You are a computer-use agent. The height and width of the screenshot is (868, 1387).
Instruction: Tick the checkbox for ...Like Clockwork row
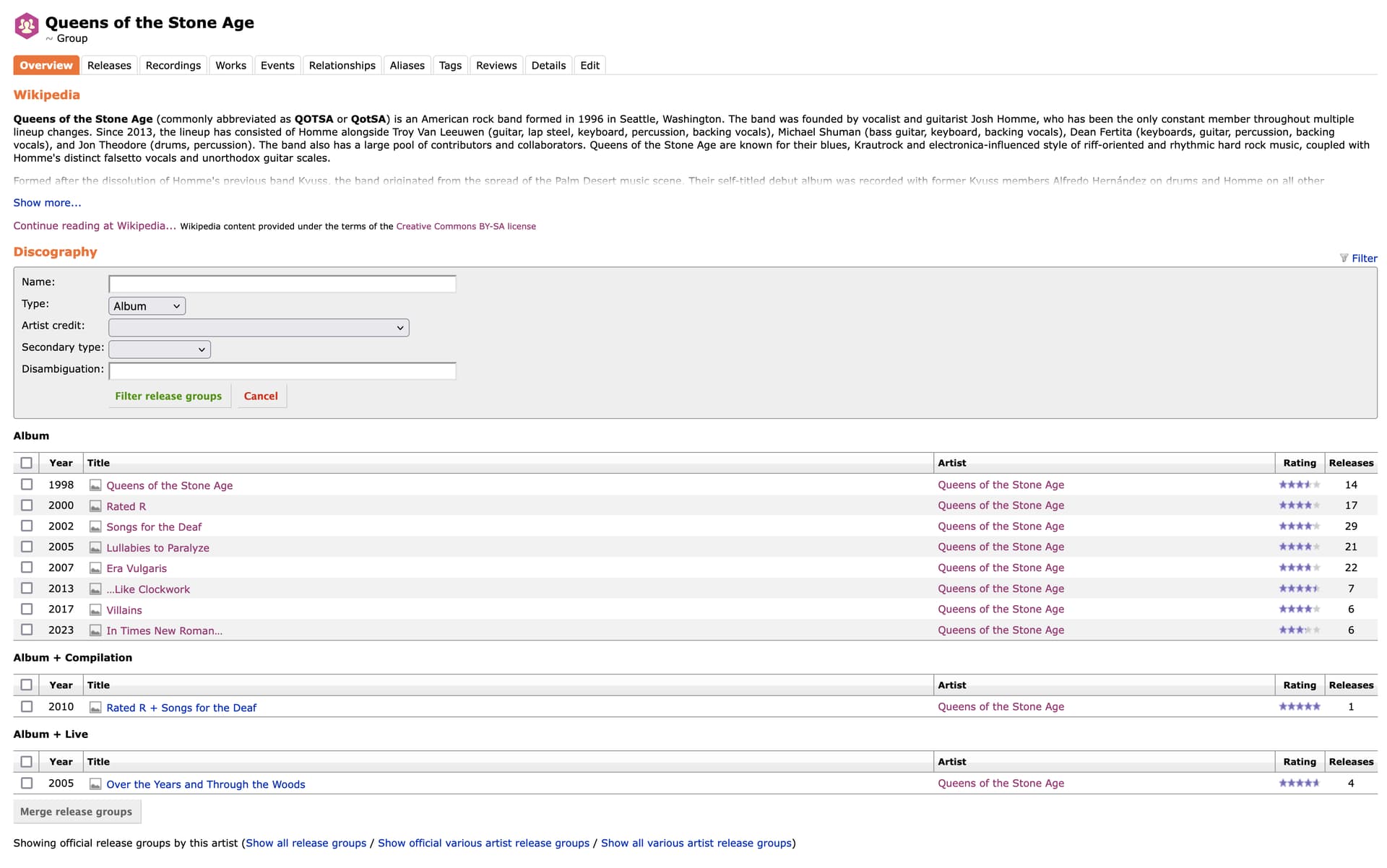coord(27,589)
